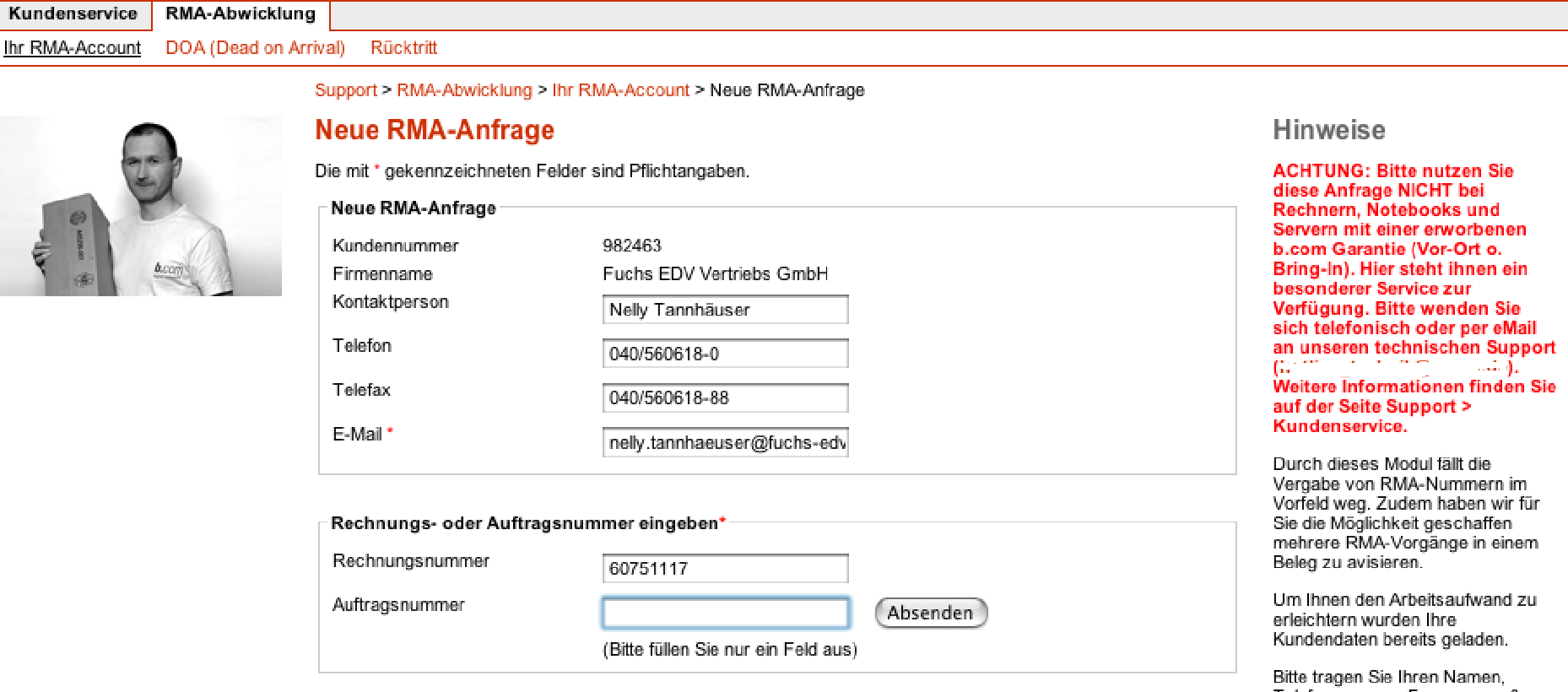Click into the Telefax input field
Image resolution: width=1568 pixels, height=692 pixels.
[725, 397]
